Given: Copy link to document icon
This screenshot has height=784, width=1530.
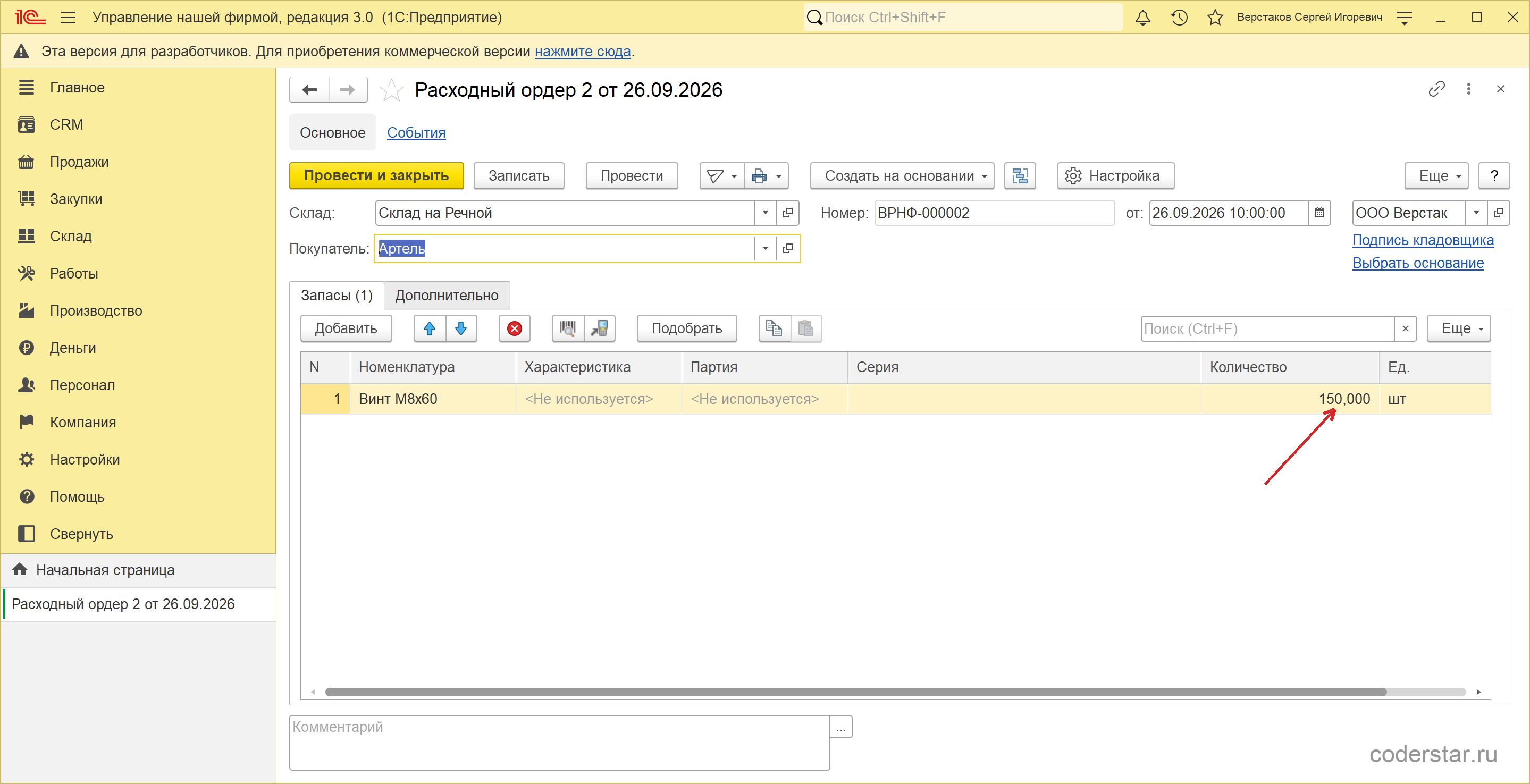Looking at the screenshot, I should click(1436, 89).
